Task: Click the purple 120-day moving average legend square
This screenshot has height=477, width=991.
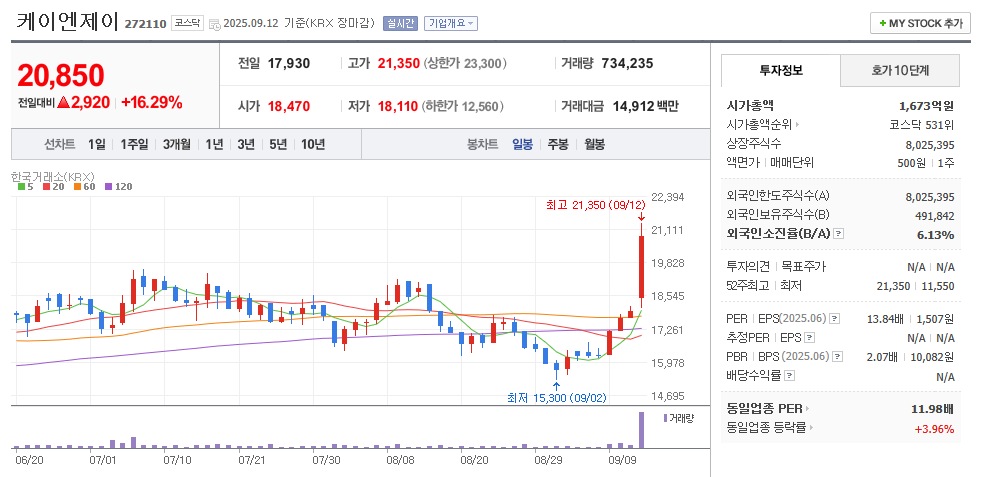Action: 108,186
